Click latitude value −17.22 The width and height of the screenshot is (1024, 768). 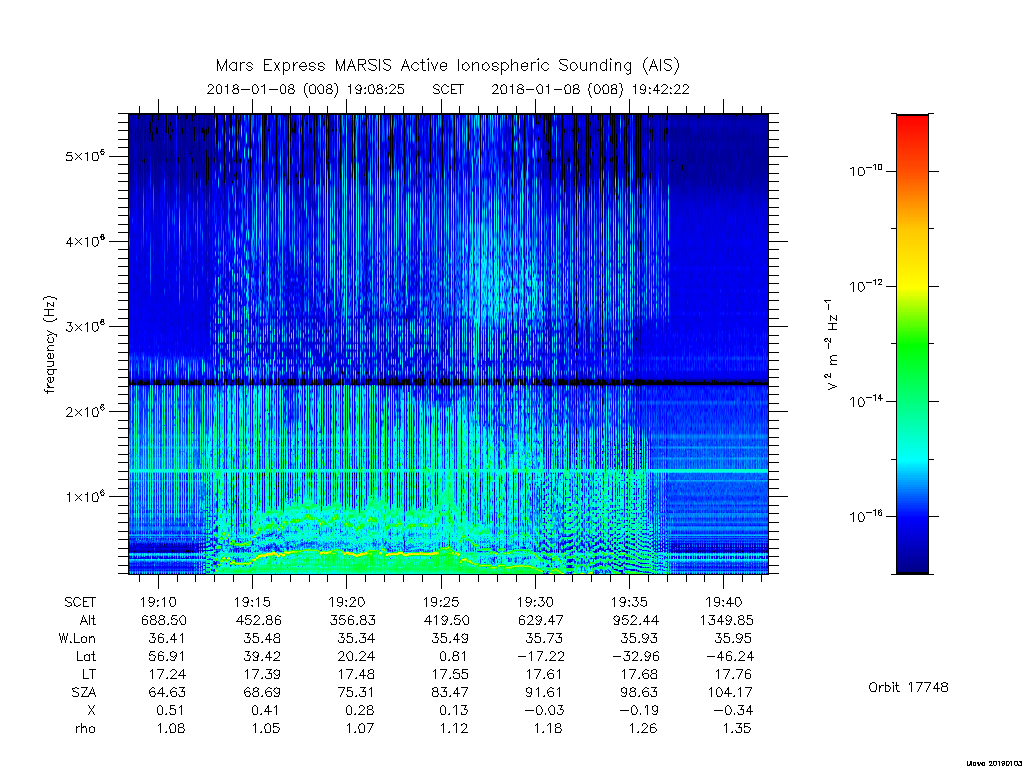(541, 656)
